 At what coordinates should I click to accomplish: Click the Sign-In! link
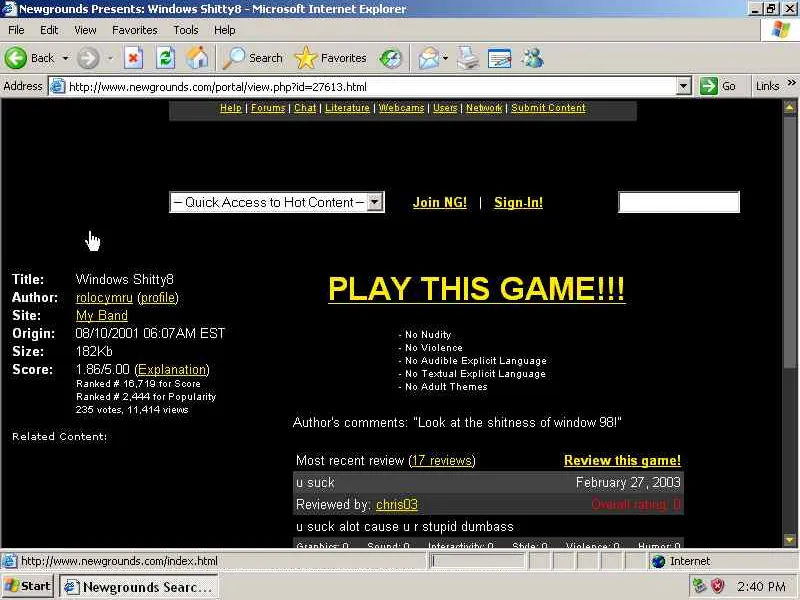click(518, 203)
